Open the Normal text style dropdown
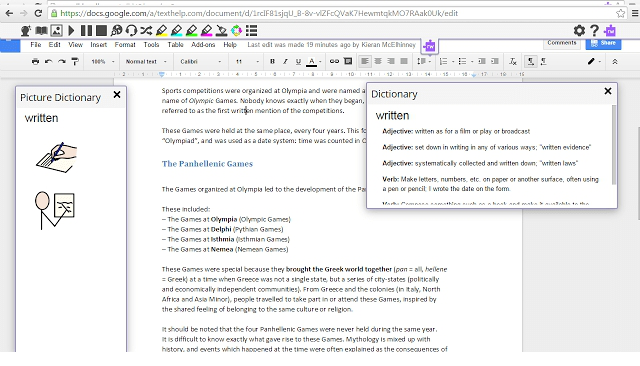This screenshot has height=366, width=640. click(146, 62)
